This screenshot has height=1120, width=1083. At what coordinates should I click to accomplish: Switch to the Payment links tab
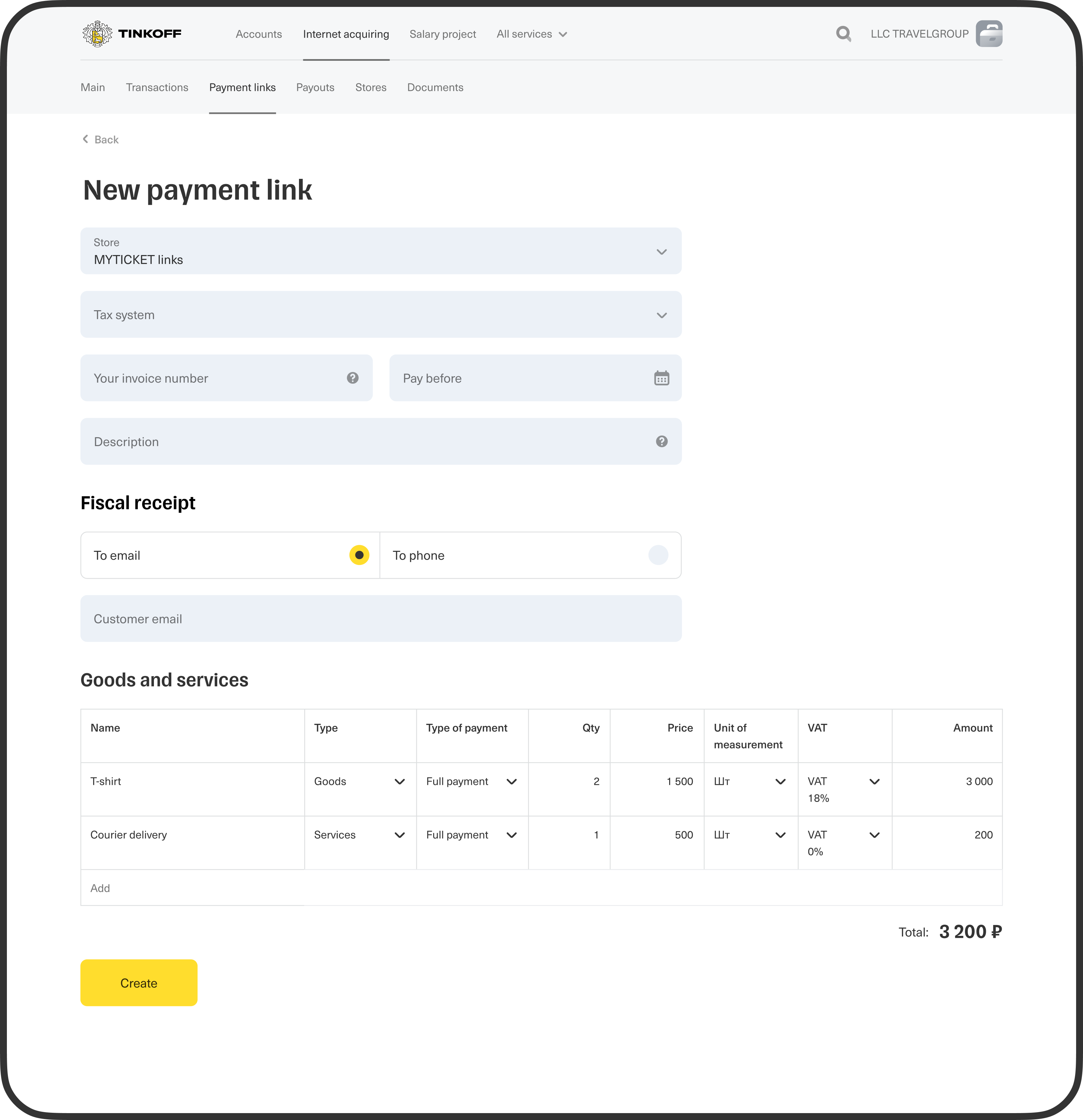pos(242,87)
